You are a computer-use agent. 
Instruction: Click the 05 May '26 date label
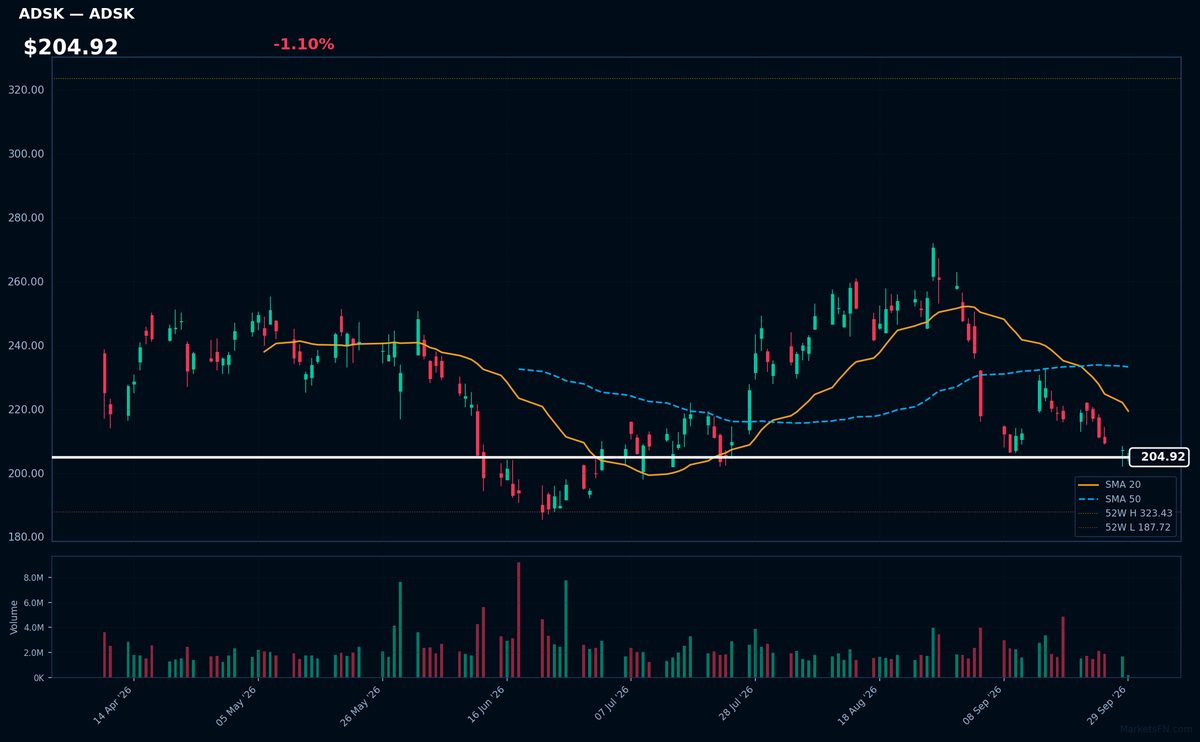click(238, 705)
